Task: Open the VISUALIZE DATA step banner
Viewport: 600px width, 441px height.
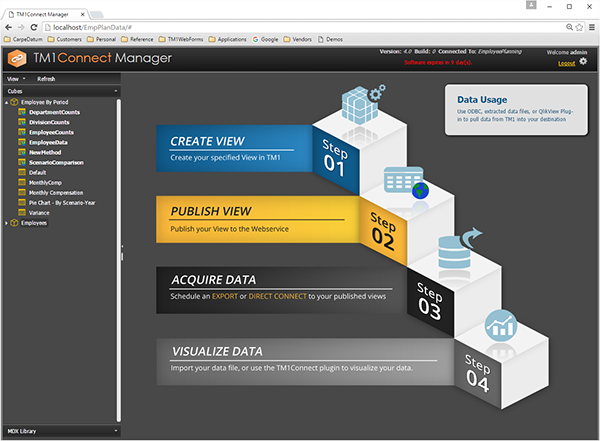Action: [305, 361]
